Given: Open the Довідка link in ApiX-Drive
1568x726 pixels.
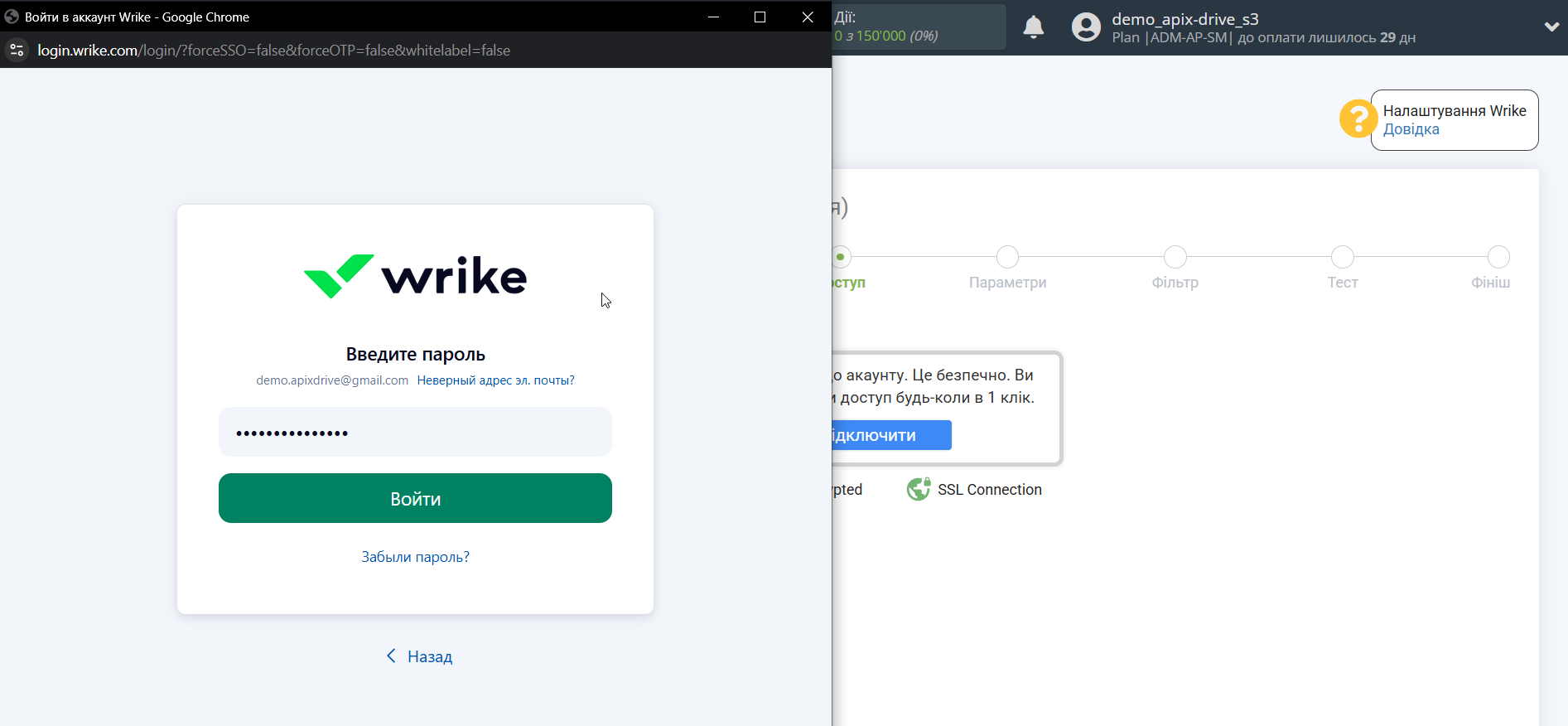Looking at the screenshot, I should 1411,129.
